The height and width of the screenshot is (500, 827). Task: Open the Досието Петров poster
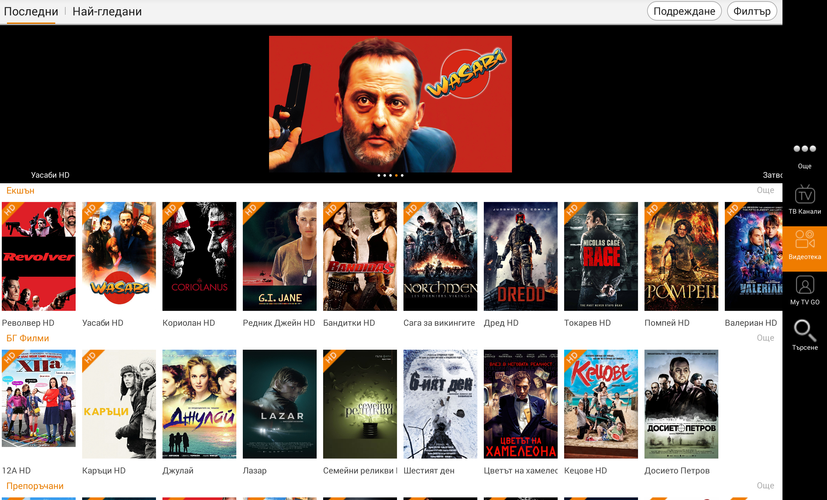pyautogui.click(x=681, y=404)
